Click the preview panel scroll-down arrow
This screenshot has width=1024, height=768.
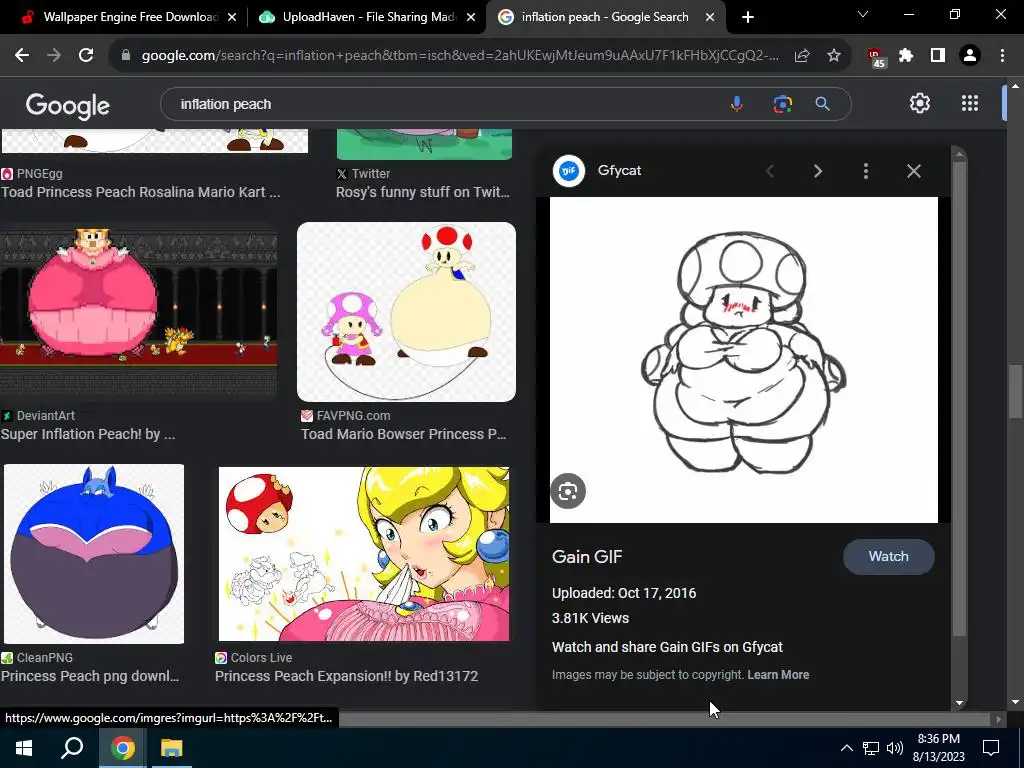click(959, 703)
